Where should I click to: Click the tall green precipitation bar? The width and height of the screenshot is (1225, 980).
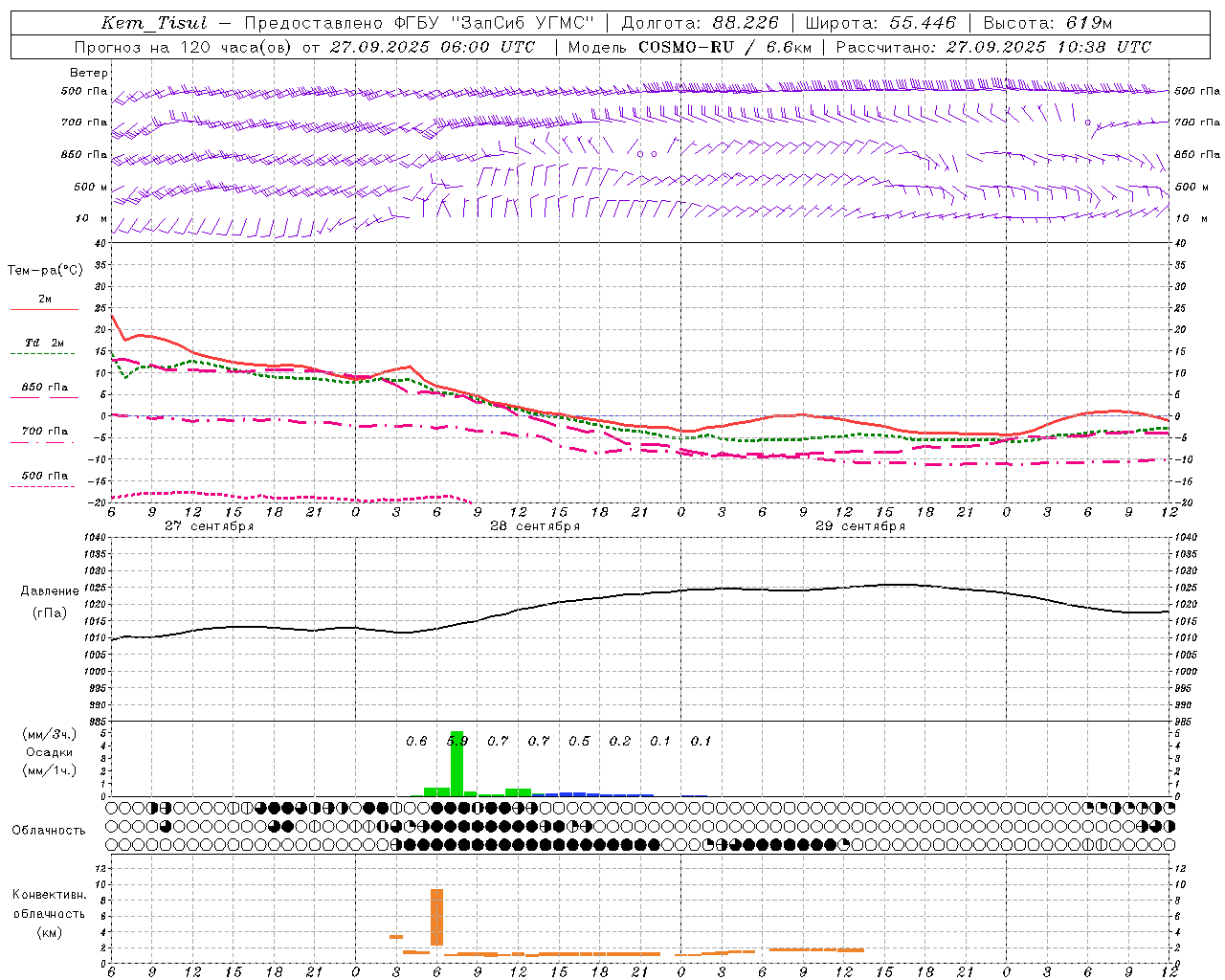pos(457,763)
